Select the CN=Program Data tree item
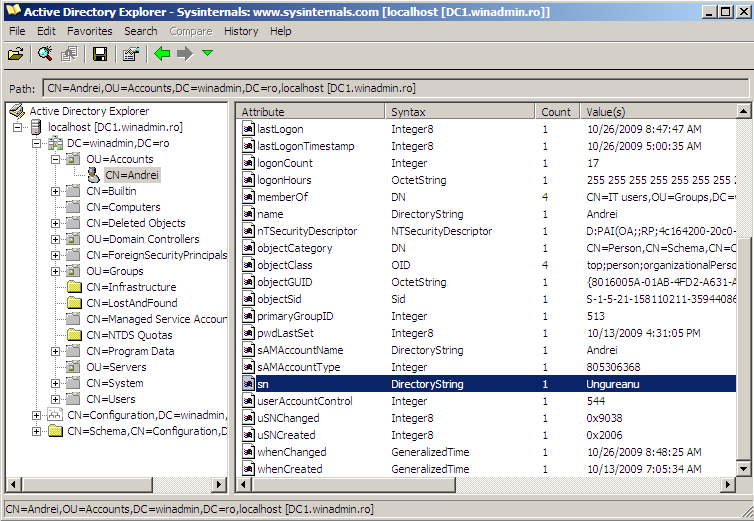 coord(130,351)
